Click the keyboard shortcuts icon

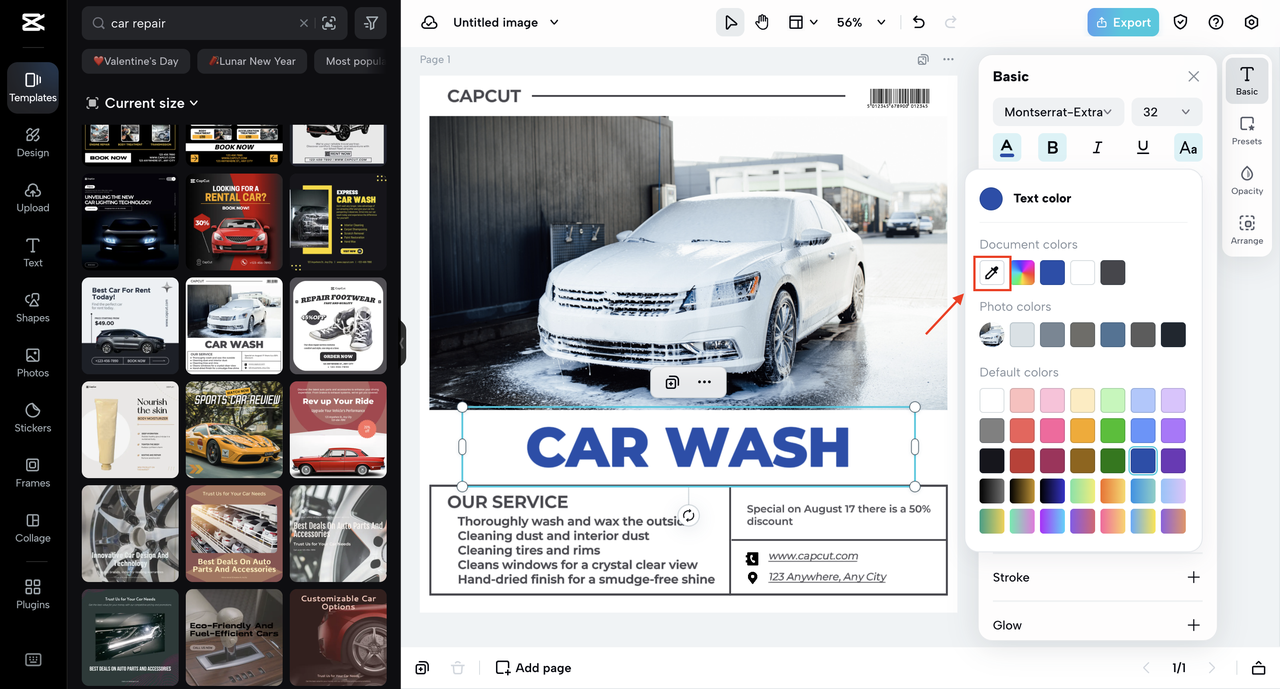[x=33, y=660]
